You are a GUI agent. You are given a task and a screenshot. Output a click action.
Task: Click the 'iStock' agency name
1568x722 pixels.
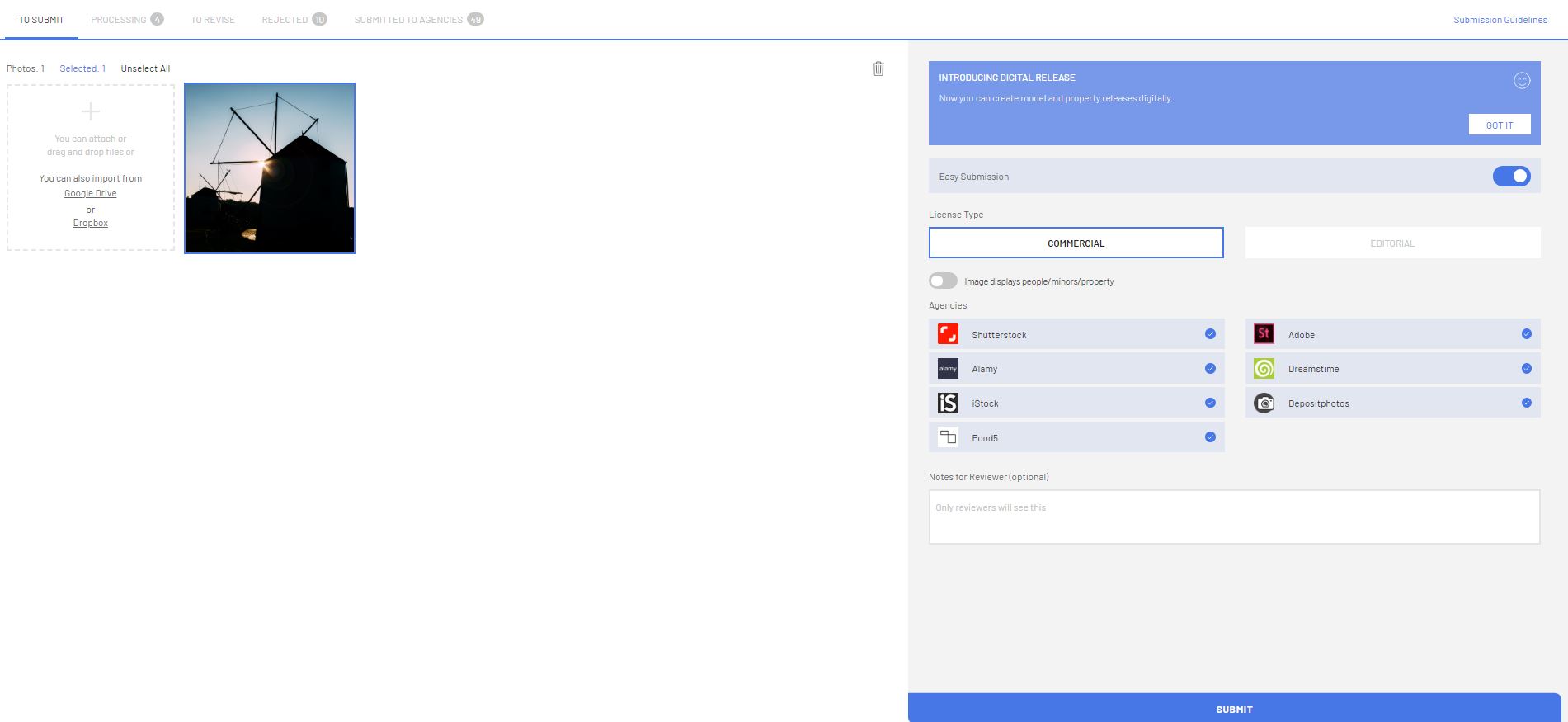pyautogui.click(x=985, y=403)
